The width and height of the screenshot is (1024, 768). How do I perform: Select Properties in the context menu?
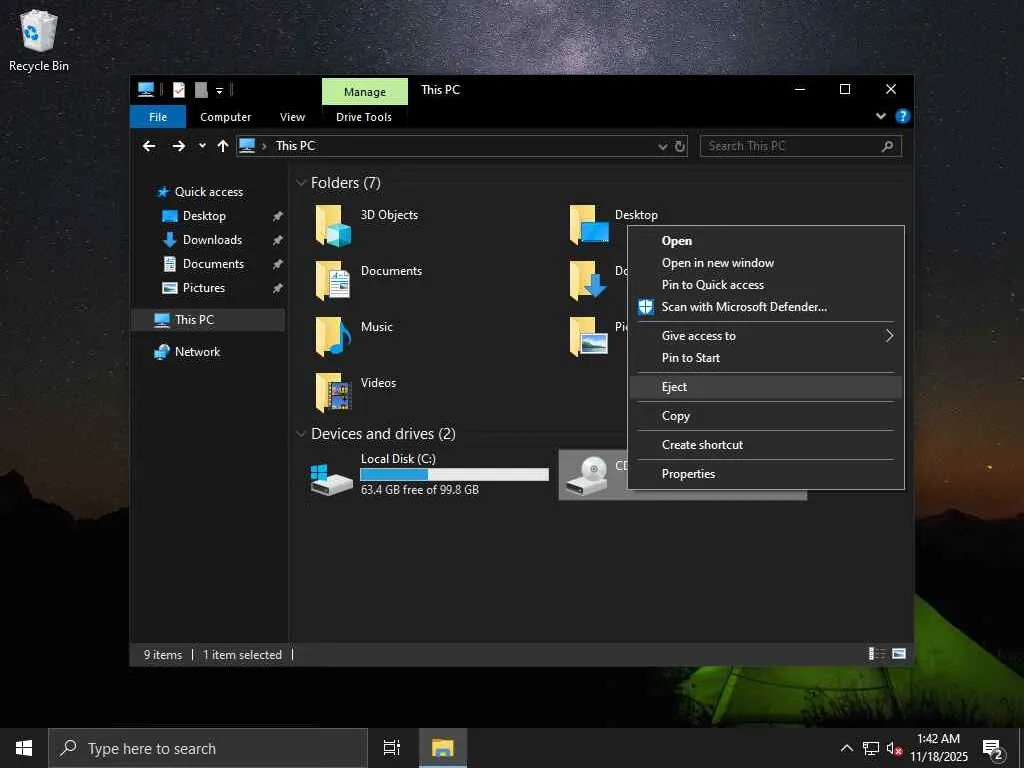pyautogui.click(x=688, y=474)
